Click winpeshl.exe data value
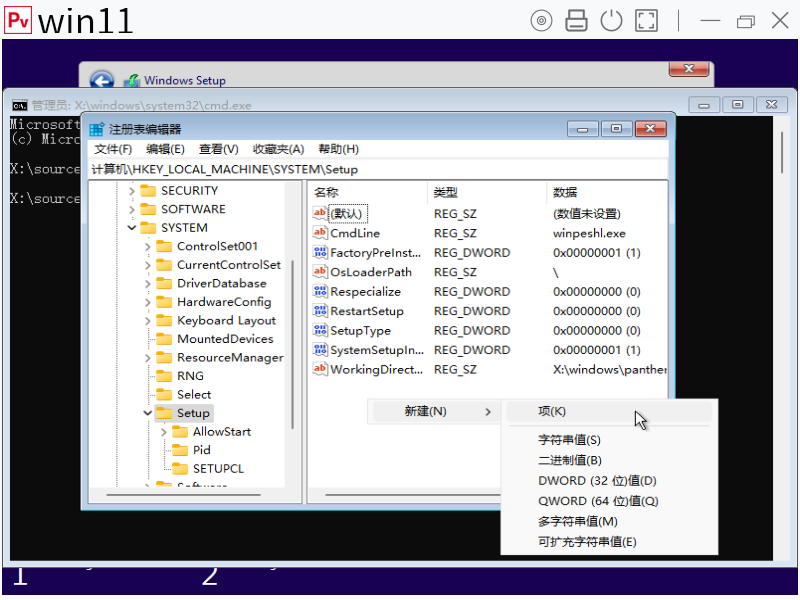Screen dimensions: 800x600 (x=589, y=233)
